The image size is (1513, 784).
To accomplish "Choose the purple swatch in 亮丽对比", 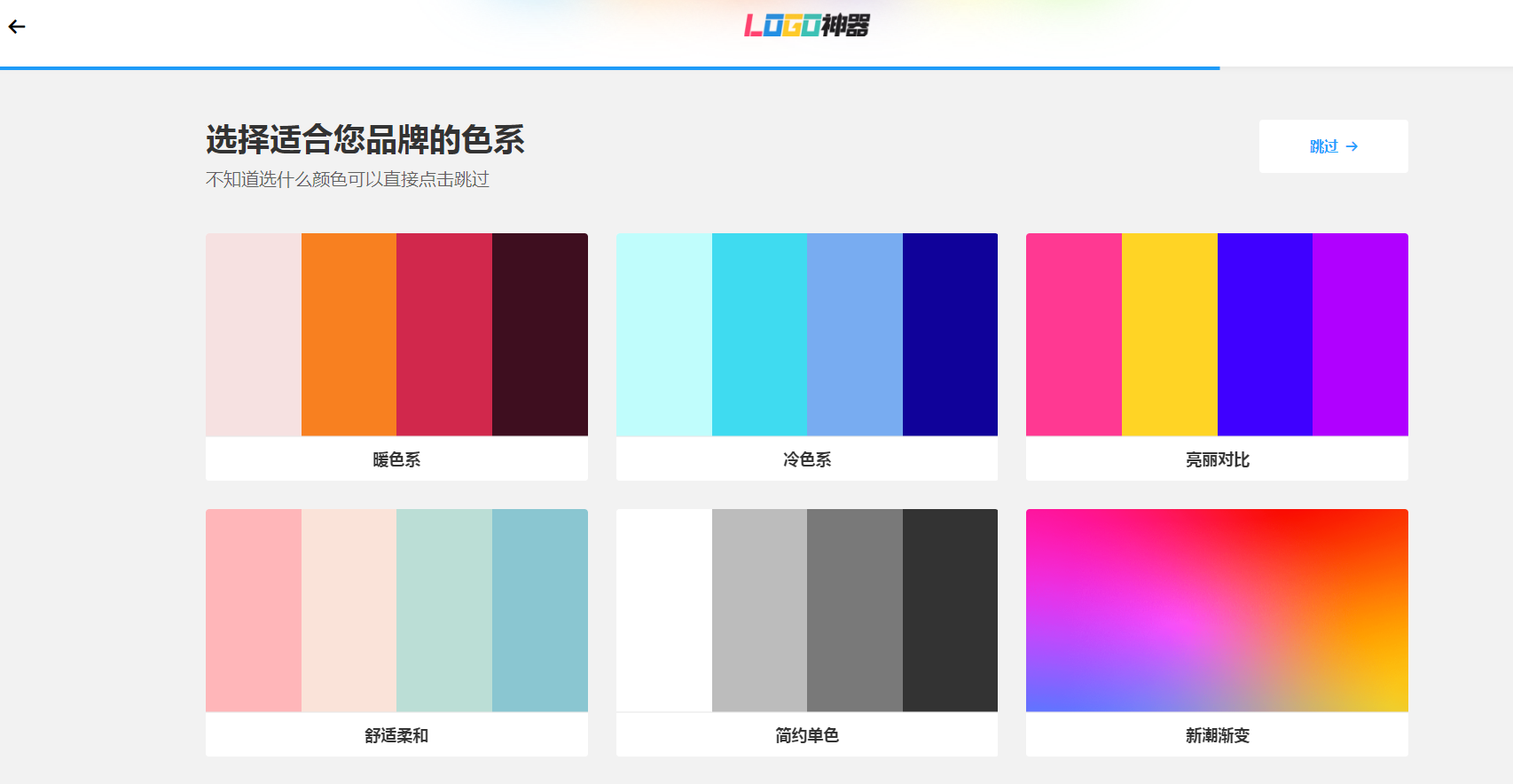I will (x=1360, y=334).
